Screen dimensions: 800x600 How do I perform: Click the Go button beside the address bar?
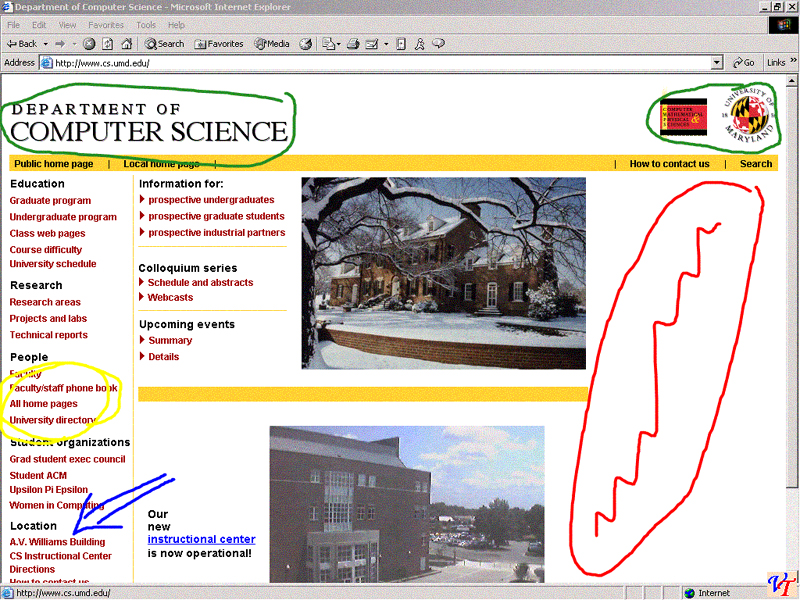pyautogui.click(x=743, y=63)
